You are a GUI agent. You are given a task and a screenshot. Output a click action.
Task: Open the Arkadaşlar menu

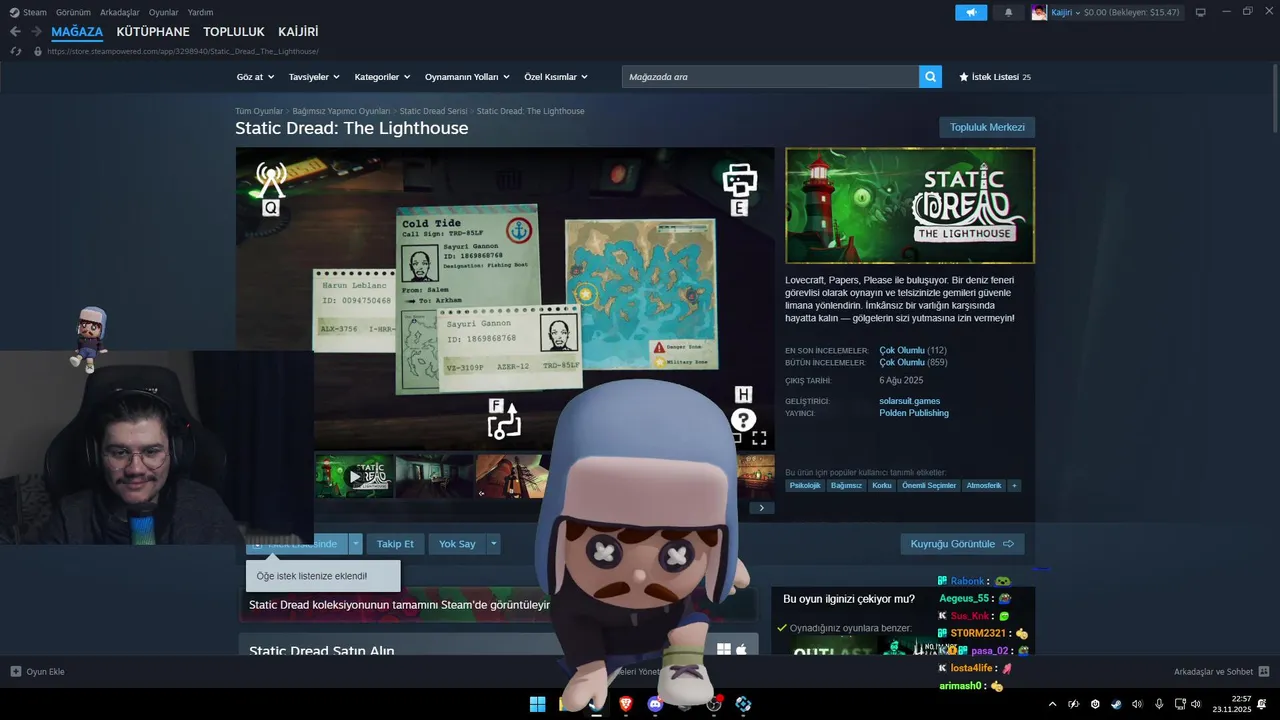pos(120,12)
